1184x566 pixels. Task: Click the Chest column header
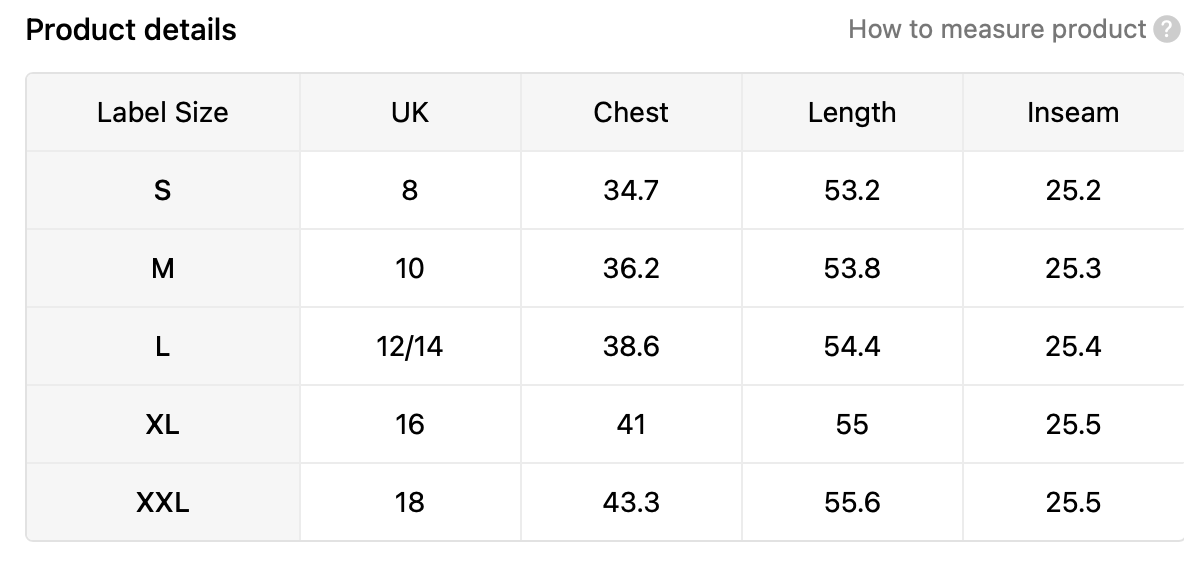pos(631,112)
